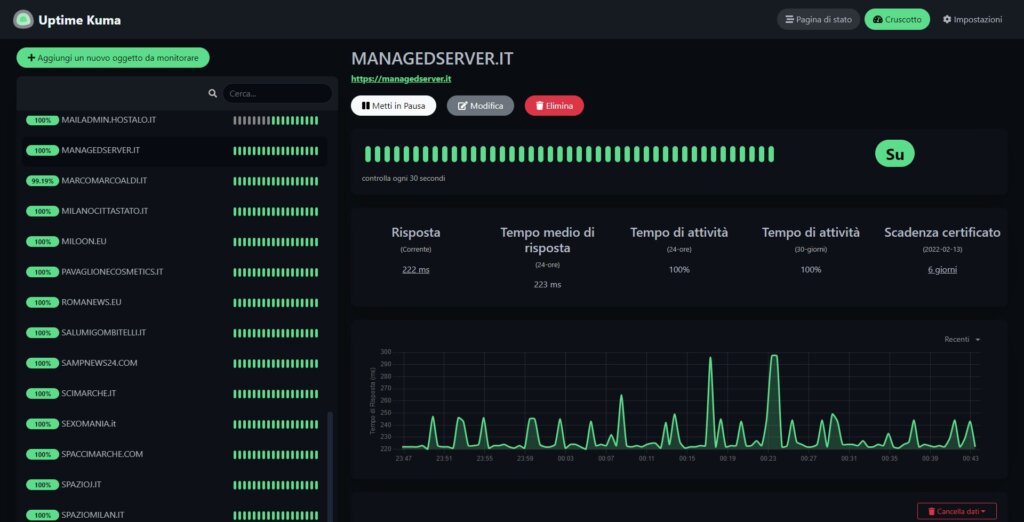
Task: Click Modifica to edit monitor
Action: [x=480, y=105]
